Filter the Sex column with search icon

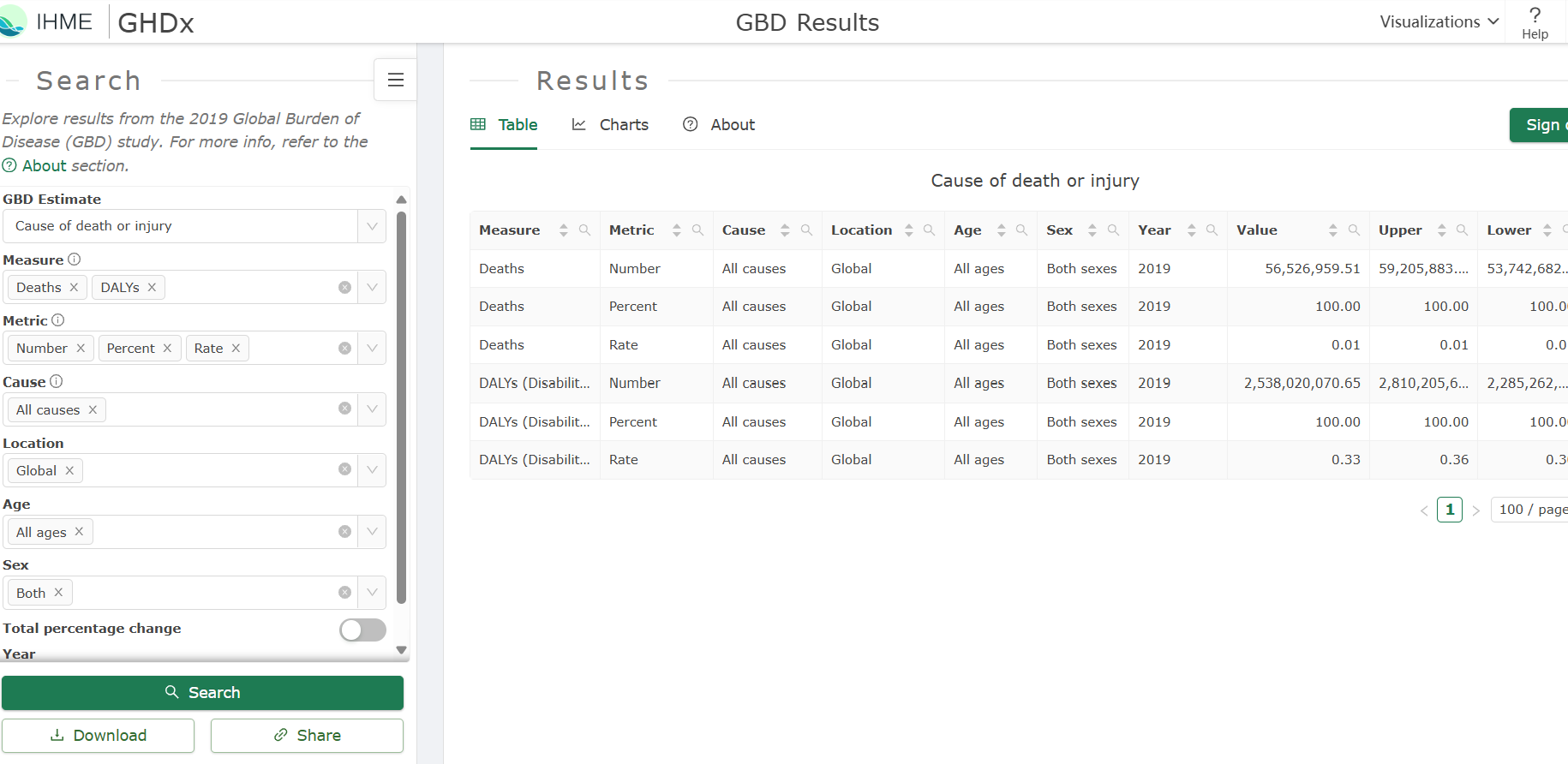coord(1113,230)
